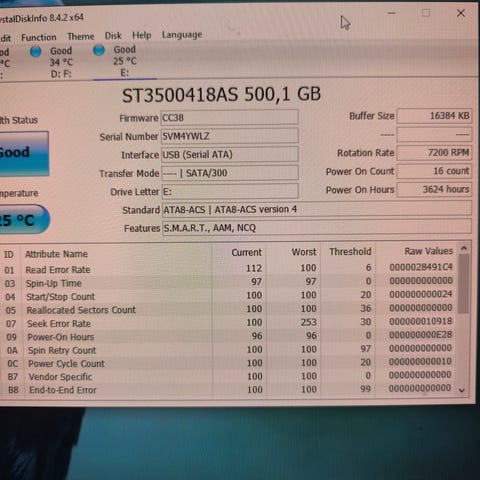Click the Power On Count value 16 count
Image resolution: width=480 pixels, height=480 pixels.
point(434,171)
